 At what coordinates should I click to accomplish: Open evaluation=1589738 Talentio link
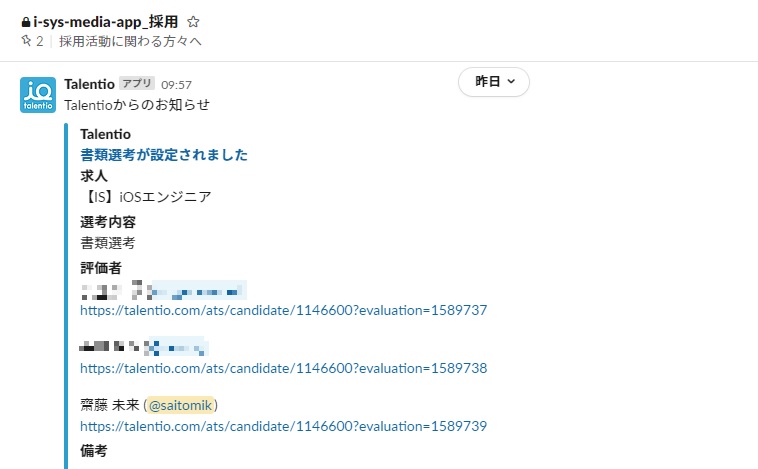(284, 368)
